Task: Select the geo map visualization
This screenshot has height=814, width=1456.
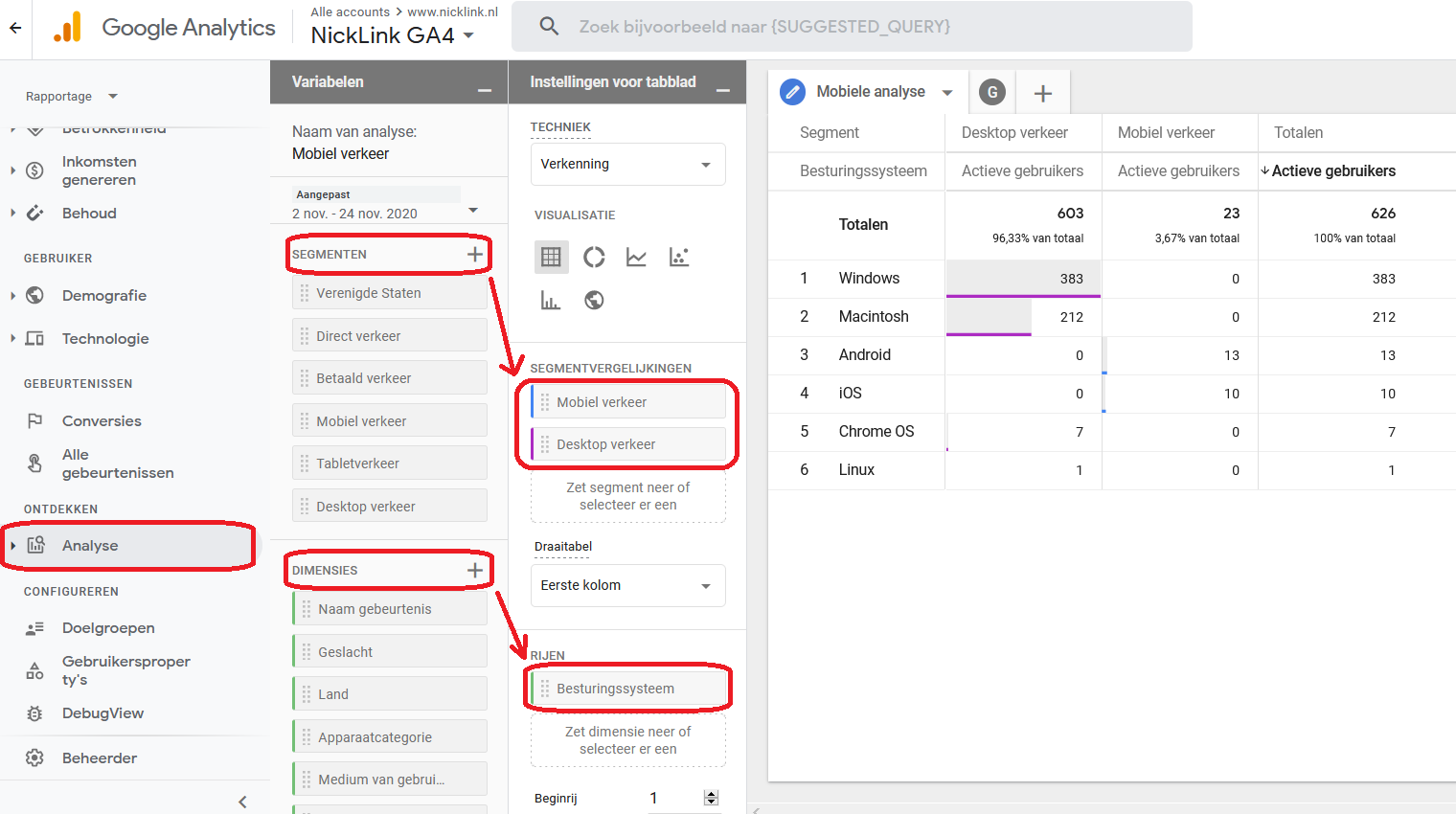Action: [594, 301]
